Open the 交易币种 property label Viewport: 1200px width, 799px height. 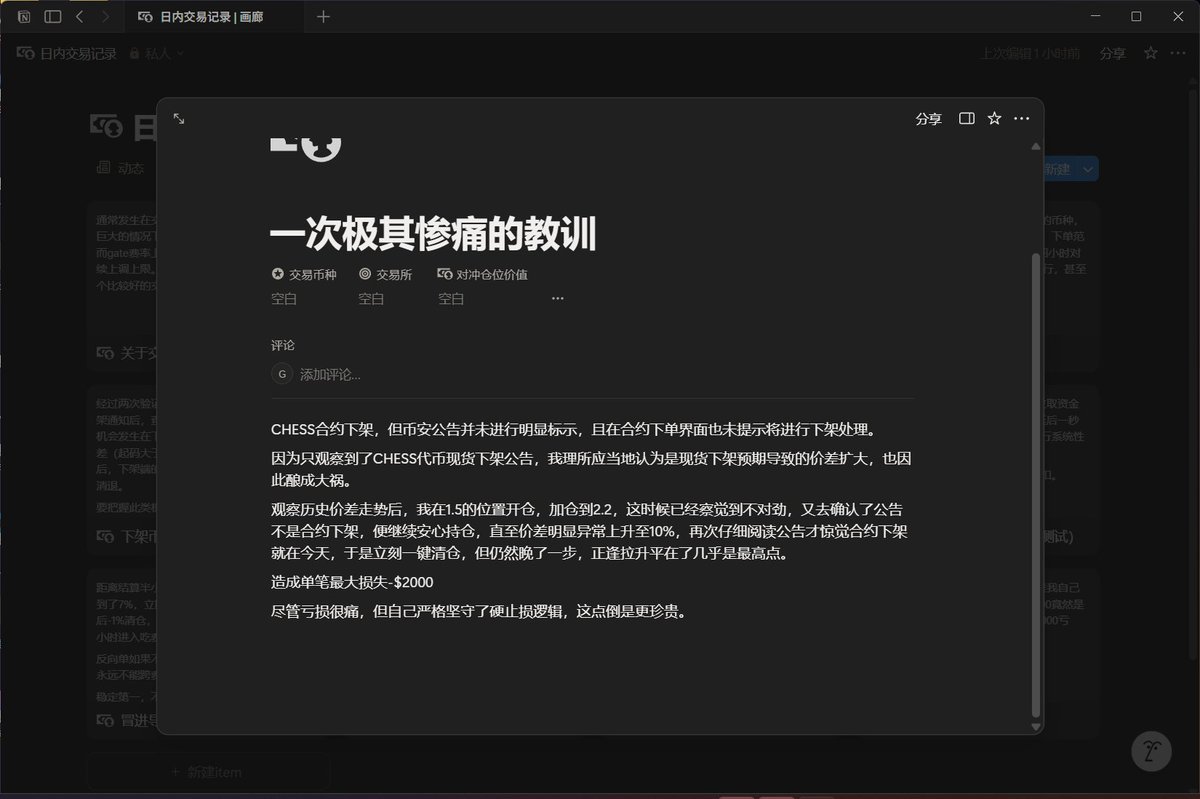[304, 274]
